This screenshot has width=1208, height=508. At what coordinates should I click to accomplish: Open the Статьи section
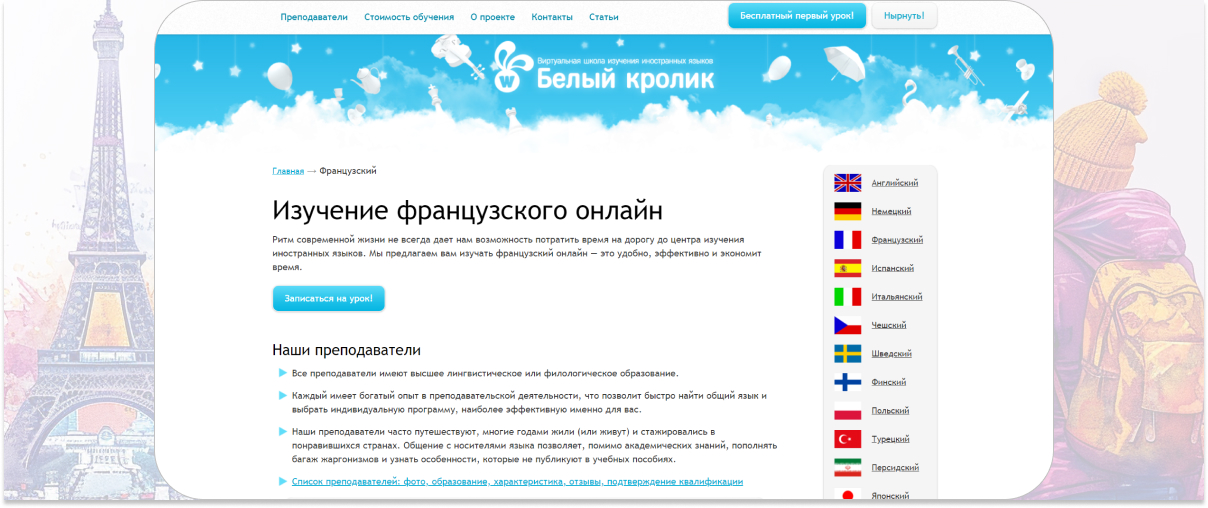(x=604, y=17)
